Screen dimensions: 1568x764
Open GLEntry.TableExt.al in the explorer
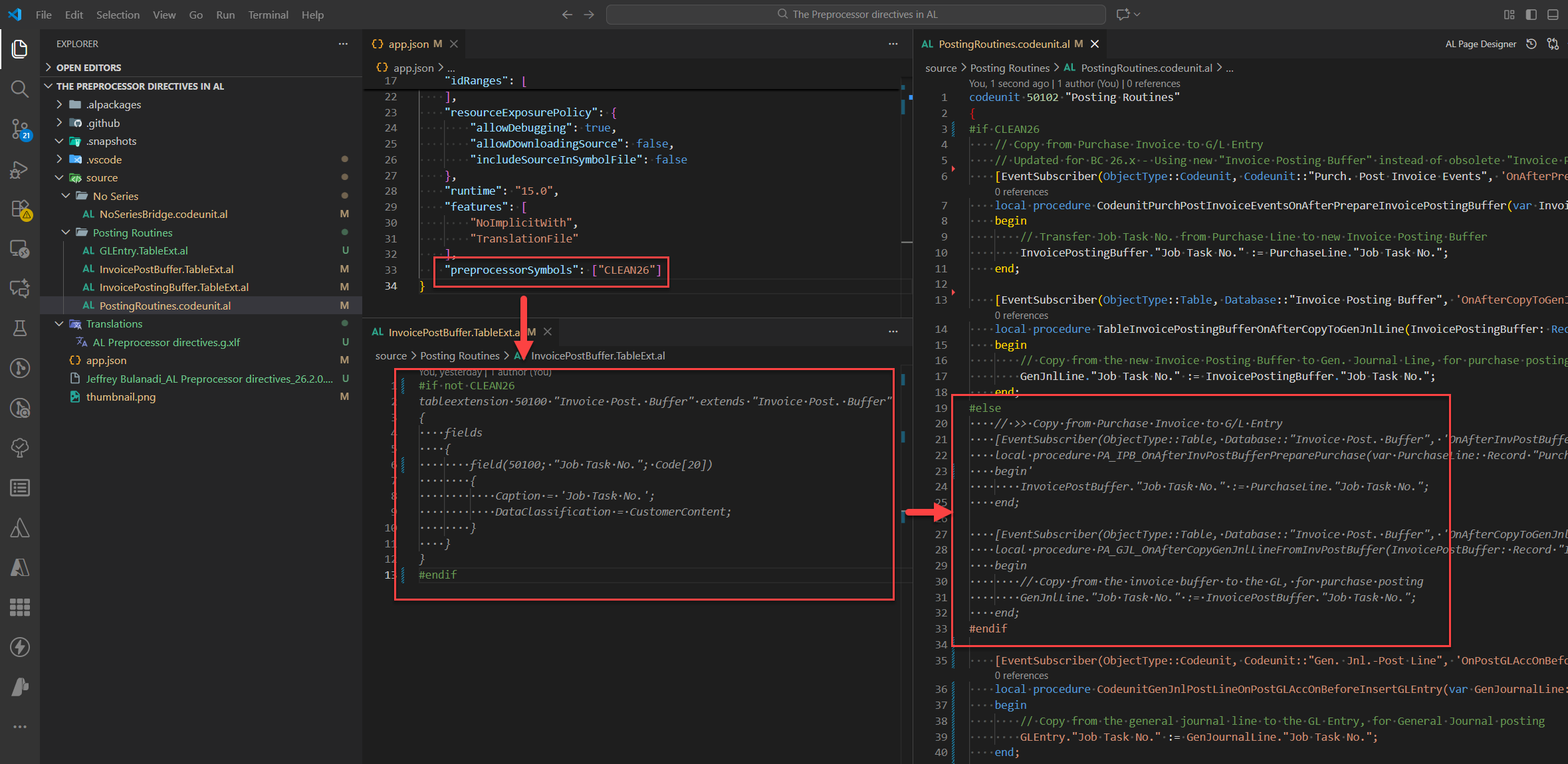[144, 250]
